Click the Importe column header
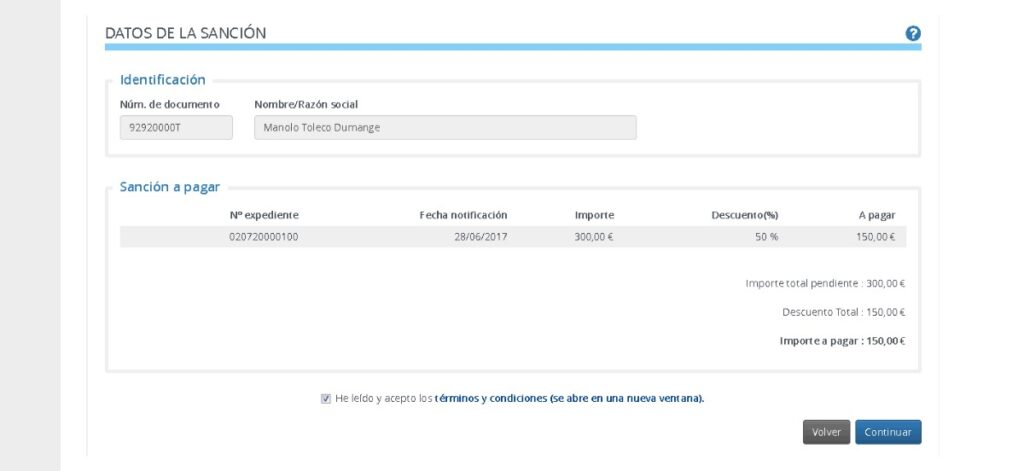This screenshot has height=471, width=1024. tap(594, 215)
